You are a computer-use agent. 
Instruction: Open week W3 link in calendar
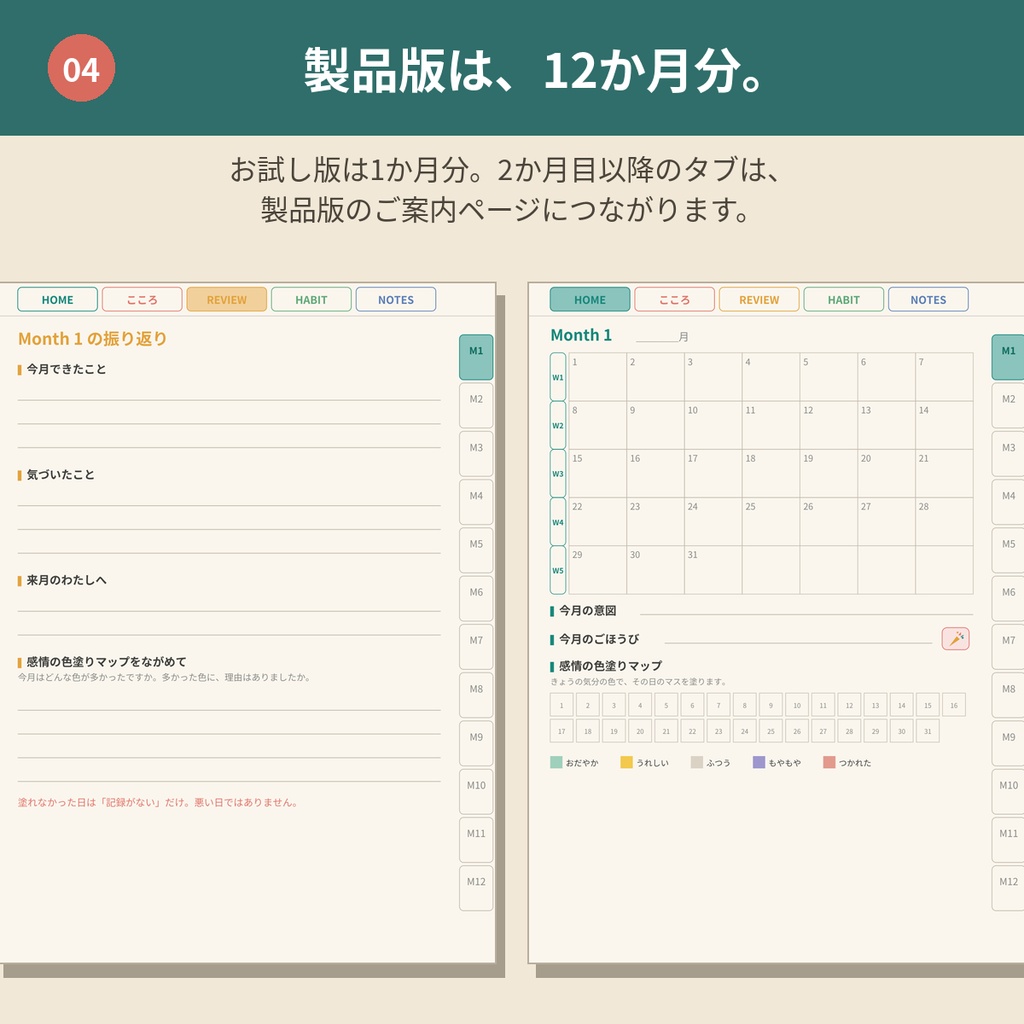558,473
